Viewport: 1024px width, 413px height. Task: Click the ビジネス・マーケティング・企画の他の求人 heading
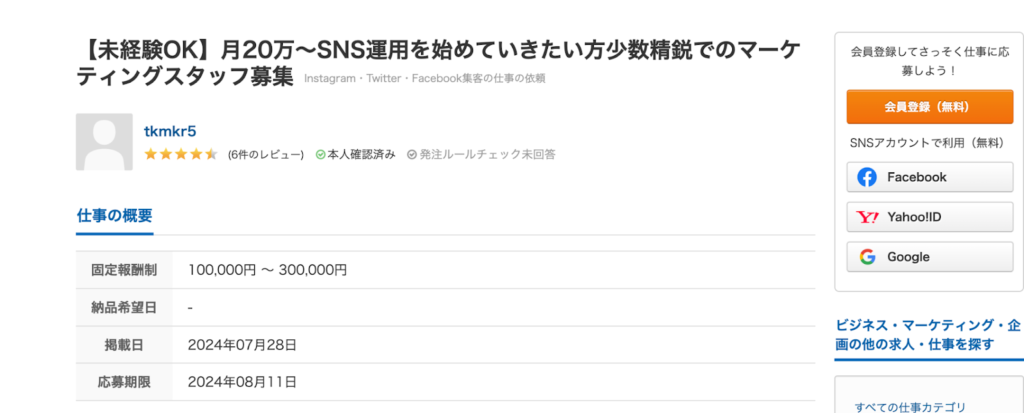tap(927, 335)
